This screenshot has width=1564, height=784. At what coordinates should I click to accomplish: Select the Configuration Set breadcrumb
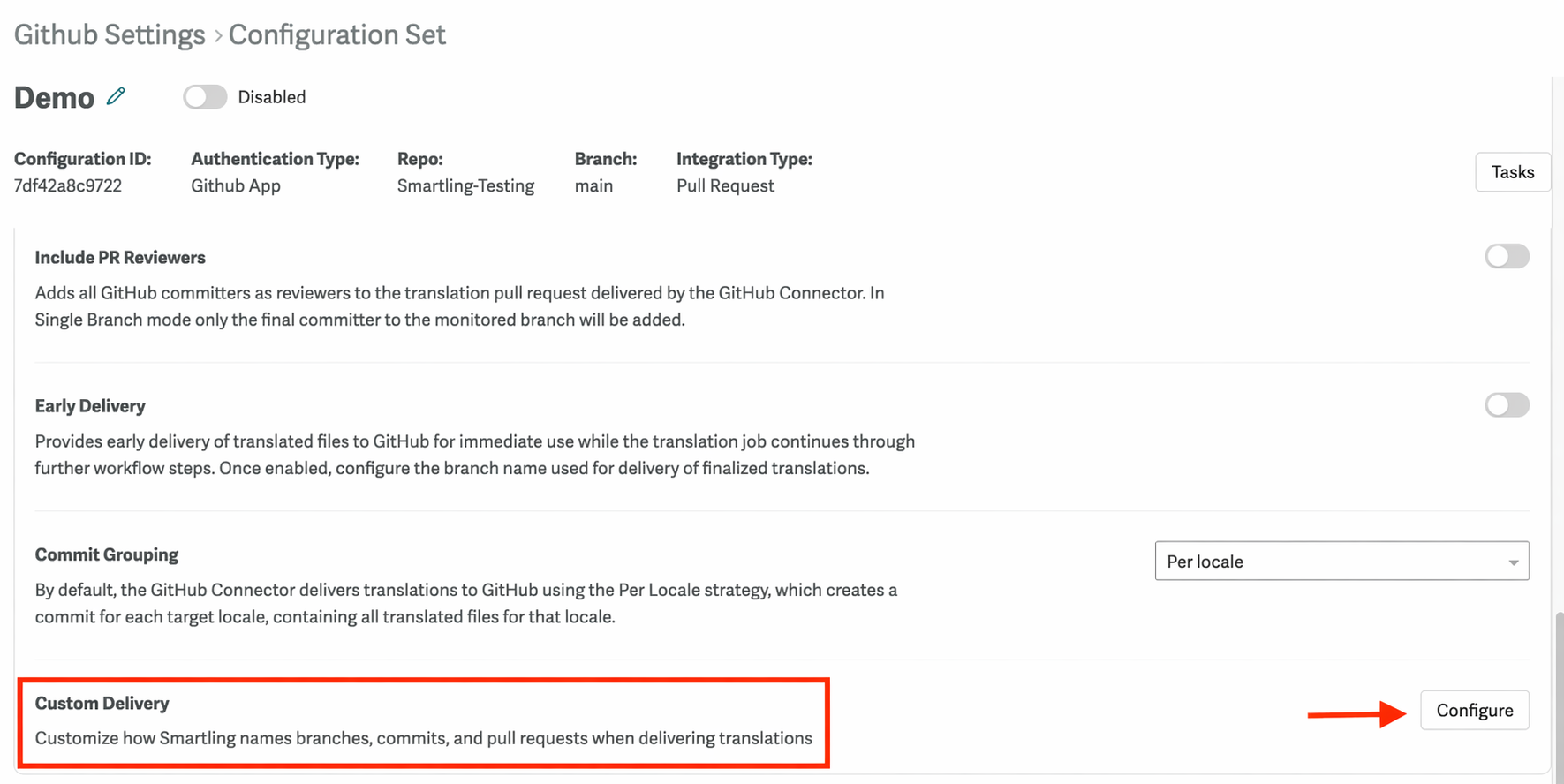tap(336, 34)
